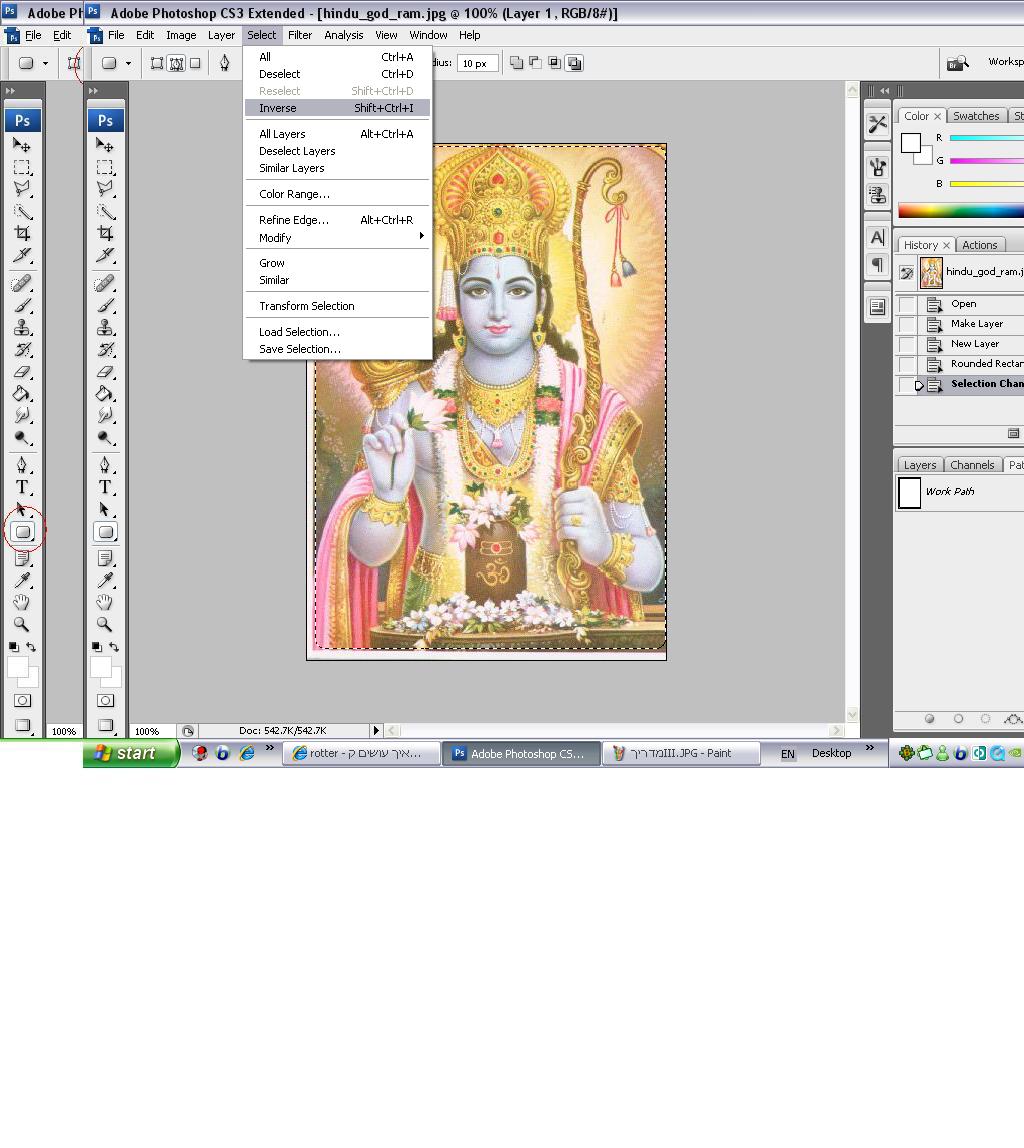The height and width of the screenshot is (1148, 1024).
Task: Click the red-circled Rounded Rectangle tool
Action: (23, 532)
